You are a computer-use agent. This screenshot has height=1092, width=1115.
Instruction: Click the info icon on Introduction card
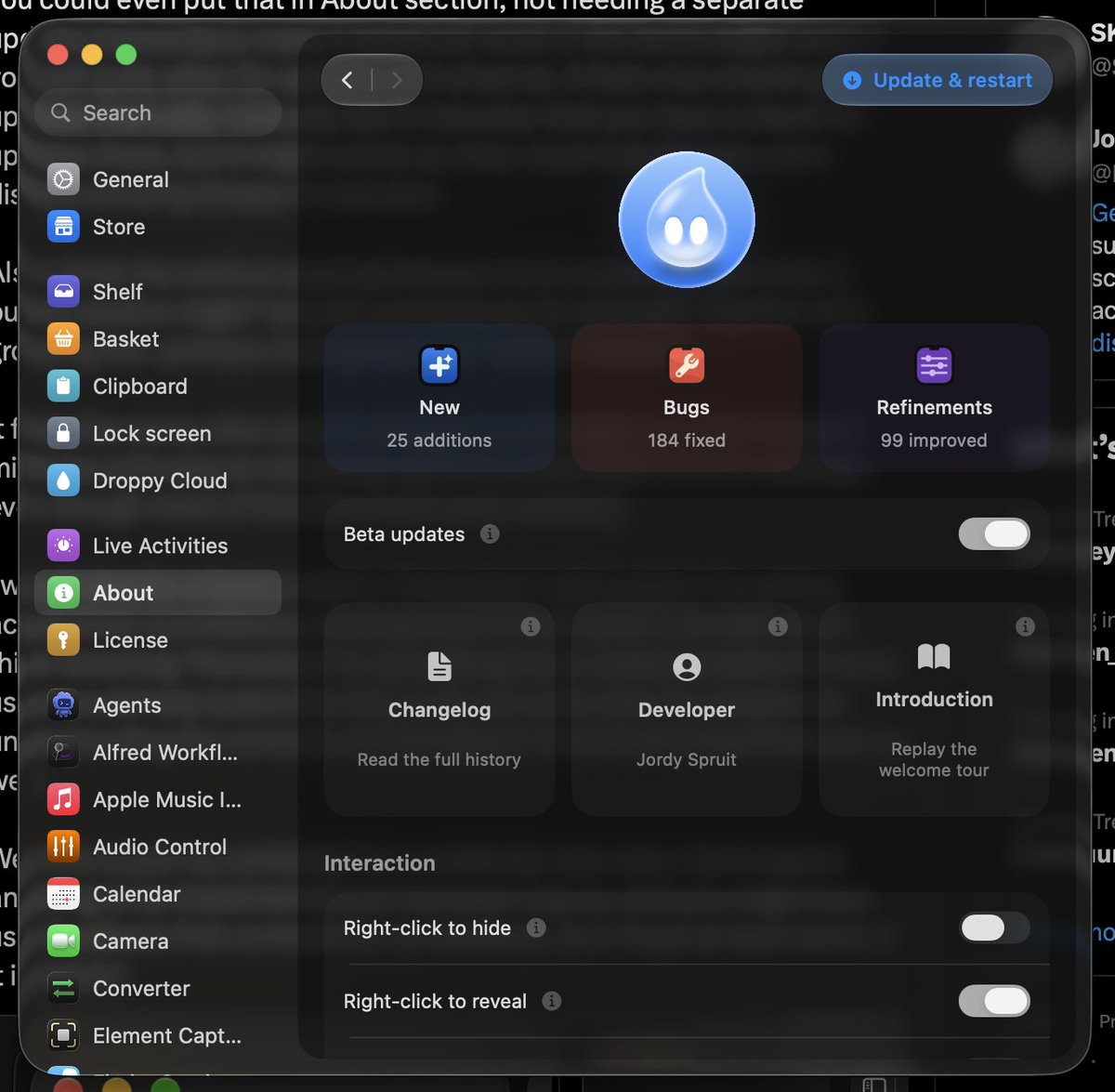pyautogui.click(x=1025, y=626)
